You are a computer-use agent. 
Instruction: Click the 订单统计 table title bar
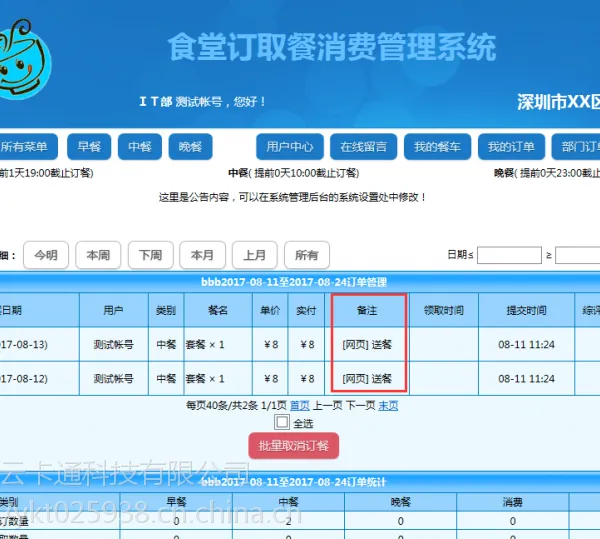(300, 482)
